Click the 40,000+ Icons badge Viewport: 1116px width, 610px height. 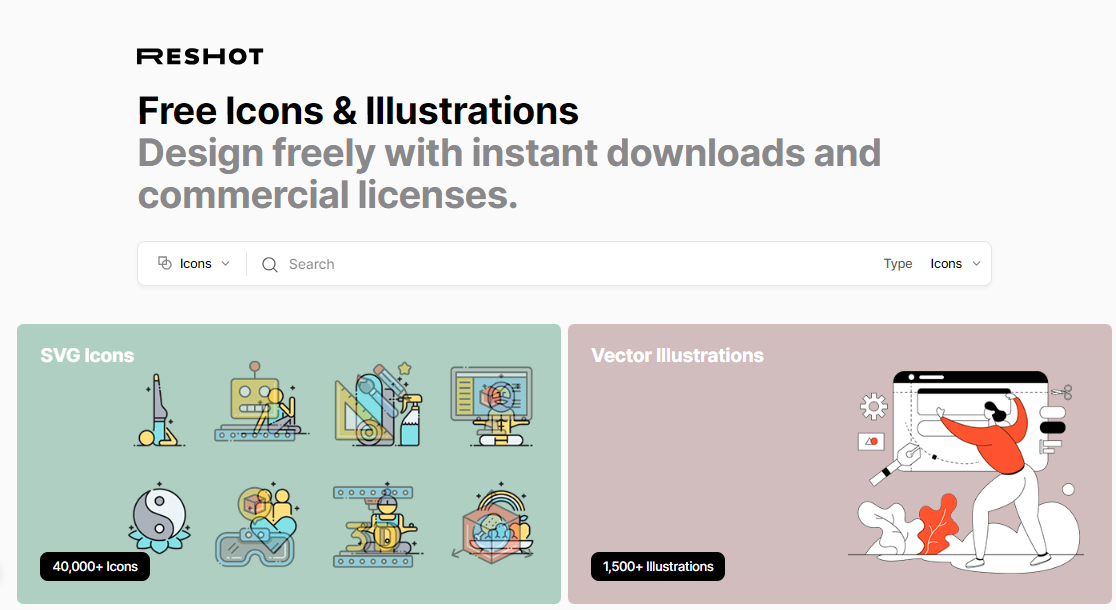95,567
